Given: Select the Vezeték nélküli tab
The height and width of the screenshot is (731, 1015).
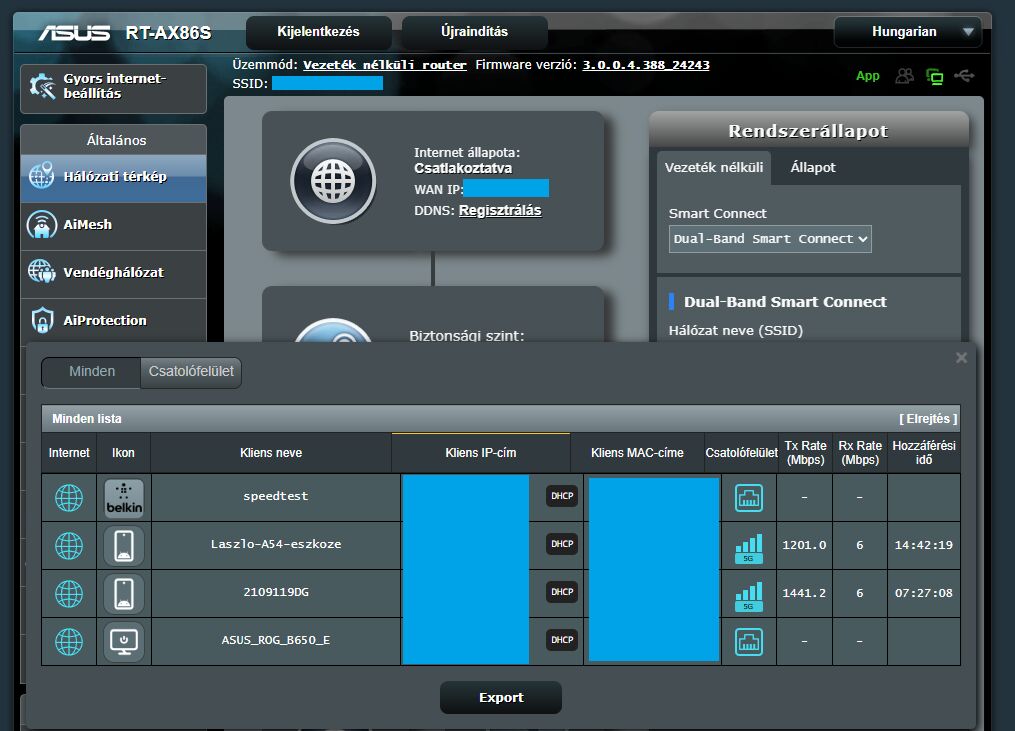Looking at the screenshot, I should click(x=713, y=168).
